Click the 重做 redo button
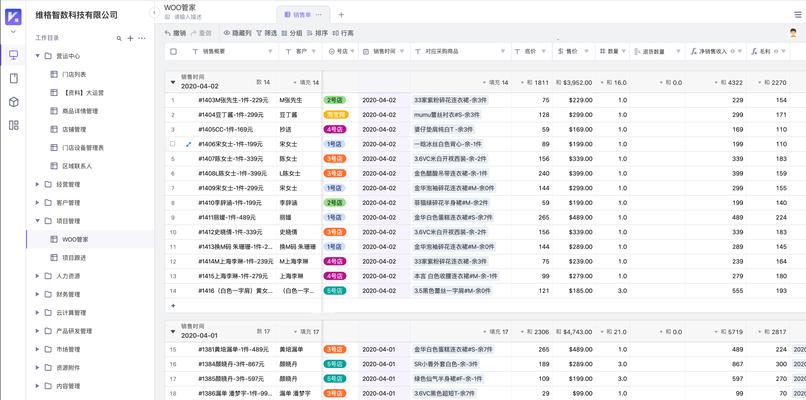 pyautogui.click(x=201, y=33)
